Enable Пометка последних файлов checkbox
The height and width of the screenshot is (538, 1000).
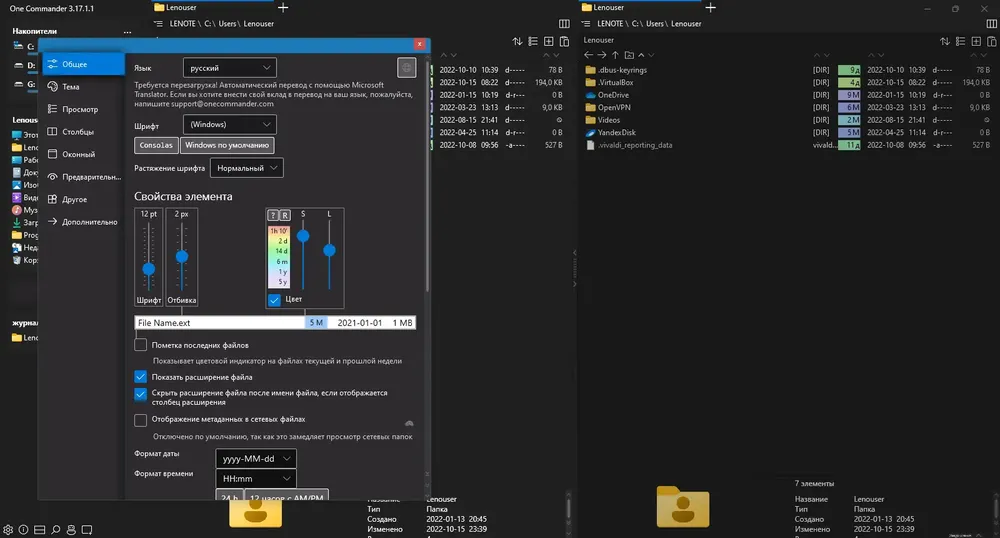click(140, 345)
